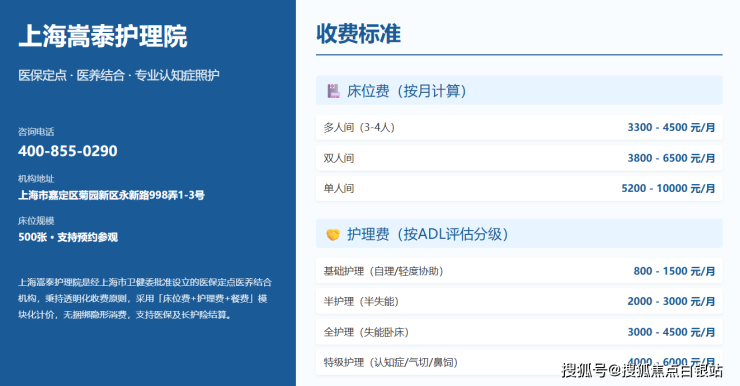Click the label 床位规模
740x386 pixels.
36,220
